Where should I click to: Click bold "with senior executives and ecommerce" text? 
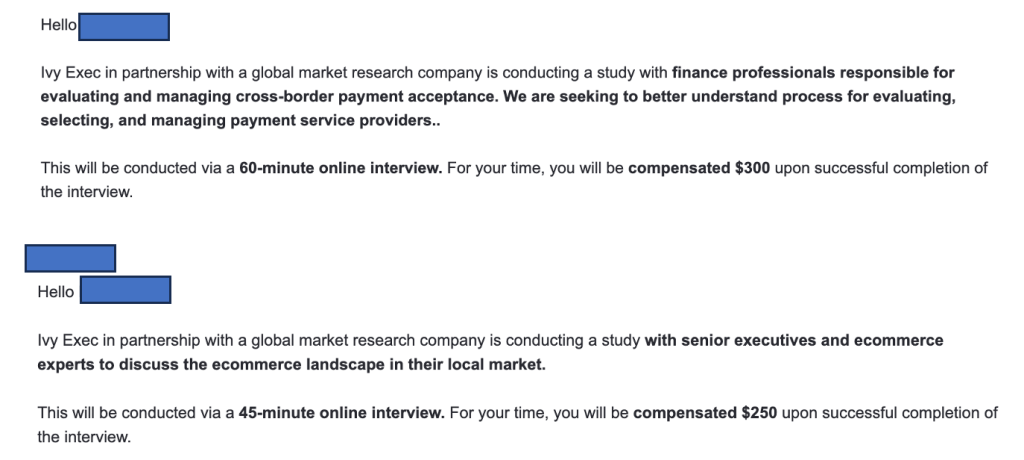pyautogui.click(x=794, y=340)
